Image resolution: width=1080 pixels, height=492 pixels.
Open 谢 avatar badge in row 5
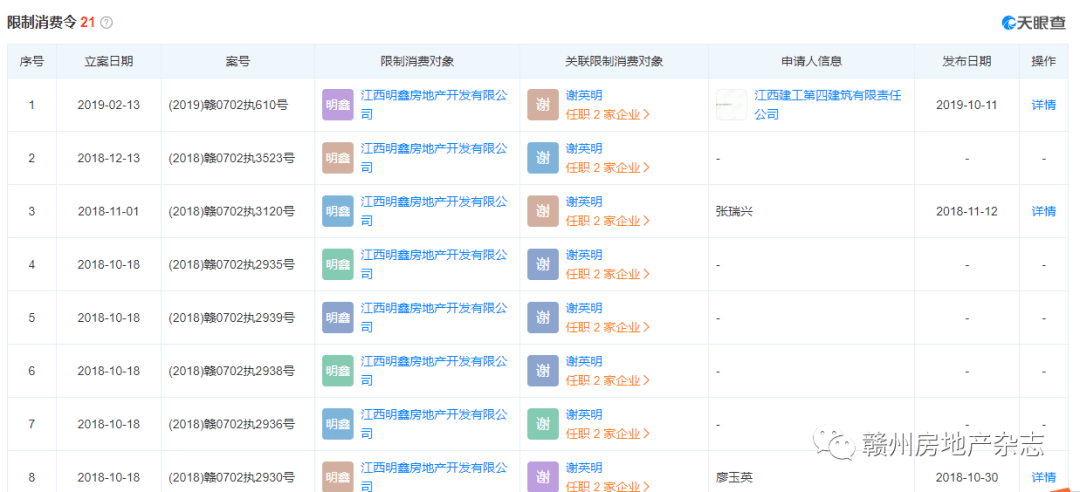point(543,318)
